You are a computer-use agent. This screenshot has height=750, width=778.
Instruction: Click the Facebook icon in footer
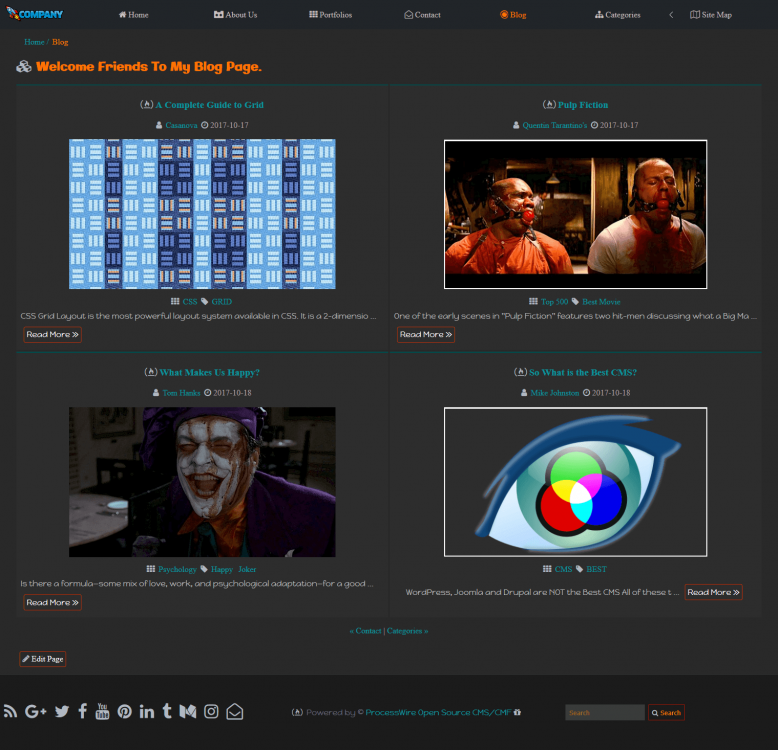point(83,712)
